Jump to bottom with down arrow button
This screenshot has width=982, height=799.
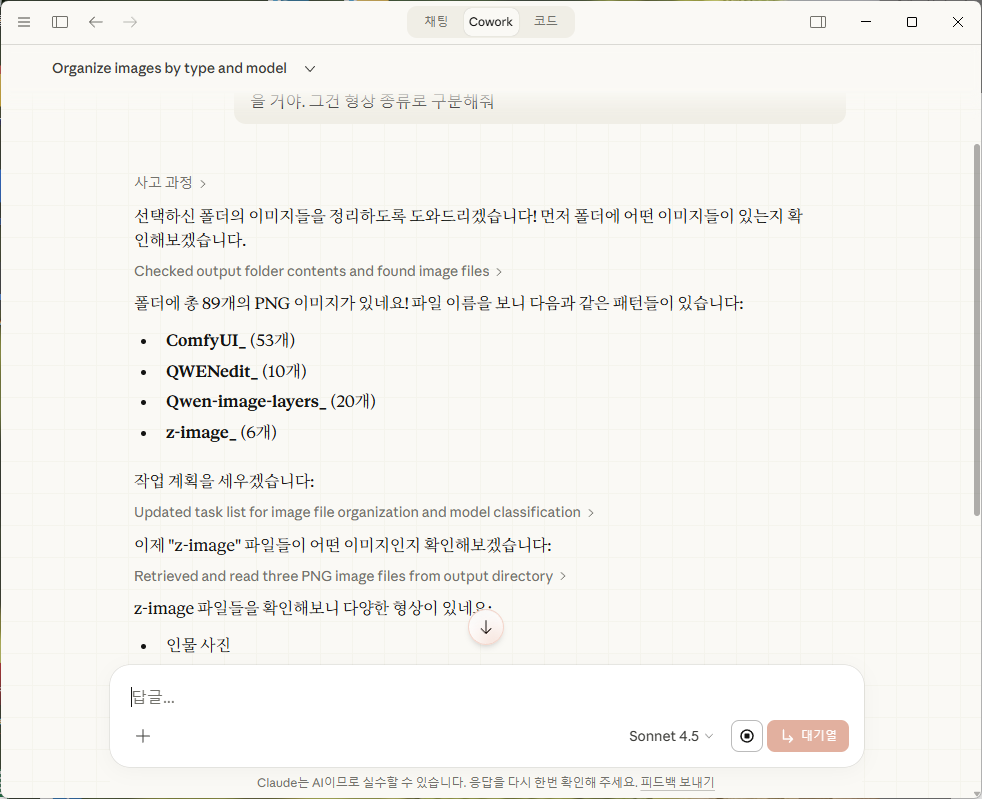coord(486,627)
